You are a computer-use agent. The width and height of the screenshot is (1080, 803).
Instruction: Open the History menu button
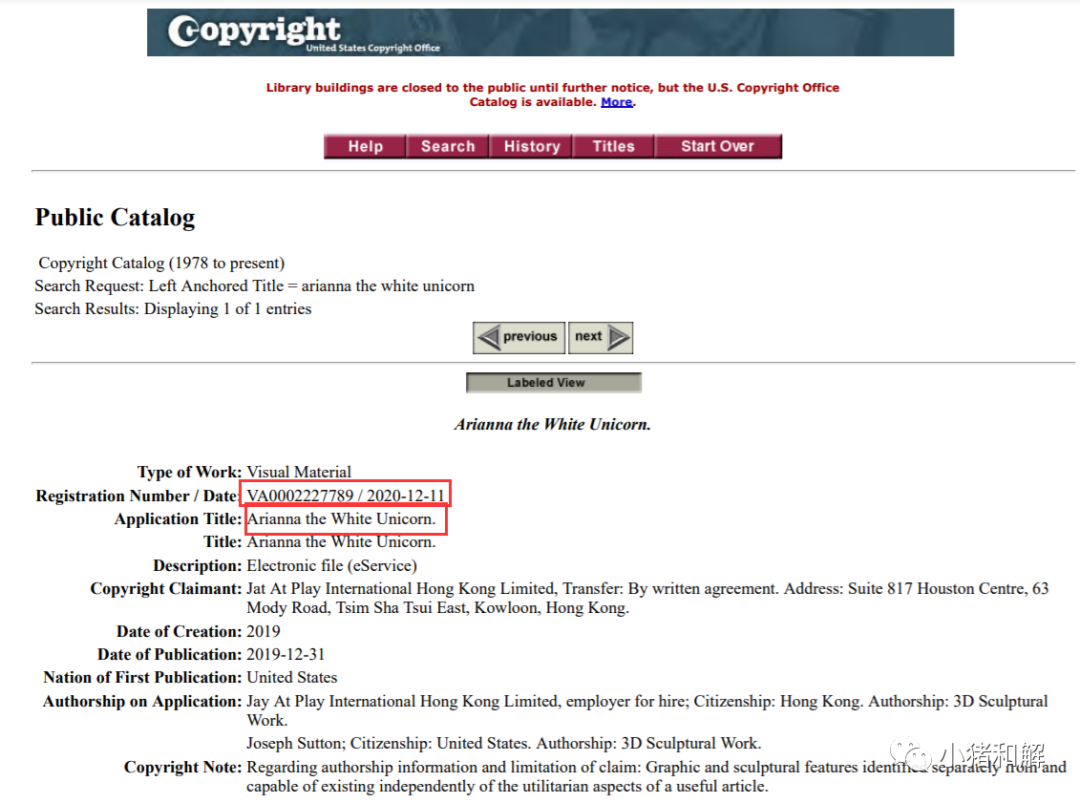coord(531,147)
